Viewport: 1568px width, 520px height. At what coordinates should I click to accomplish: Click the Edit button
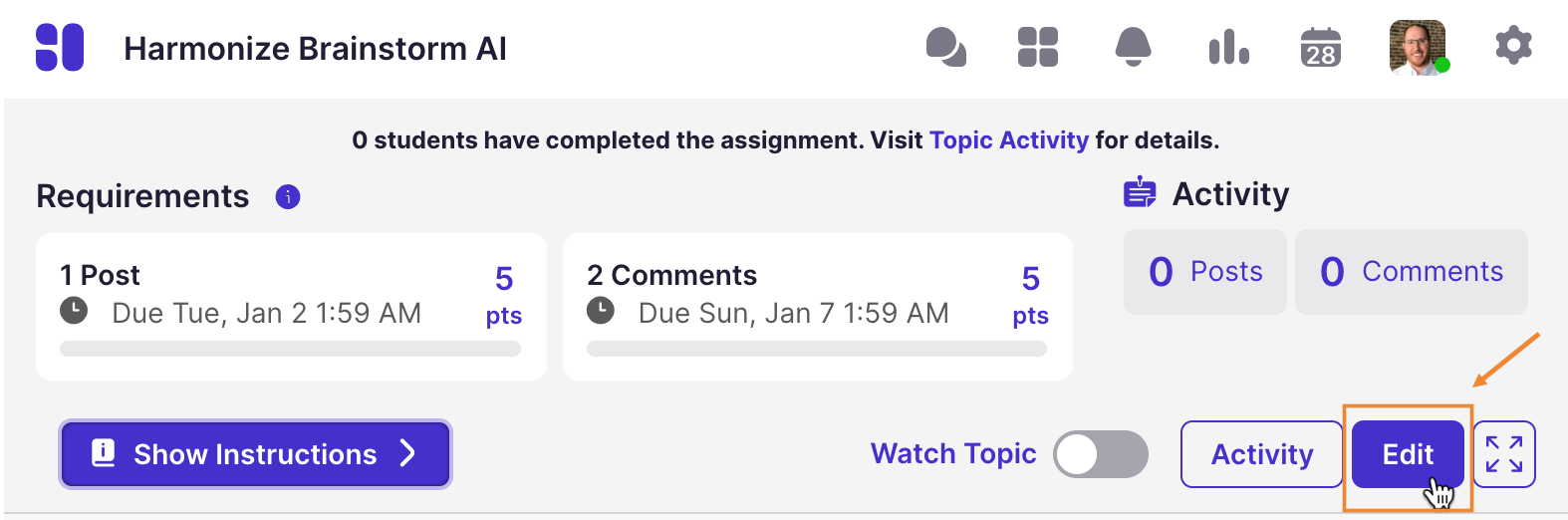(1407, 454)
